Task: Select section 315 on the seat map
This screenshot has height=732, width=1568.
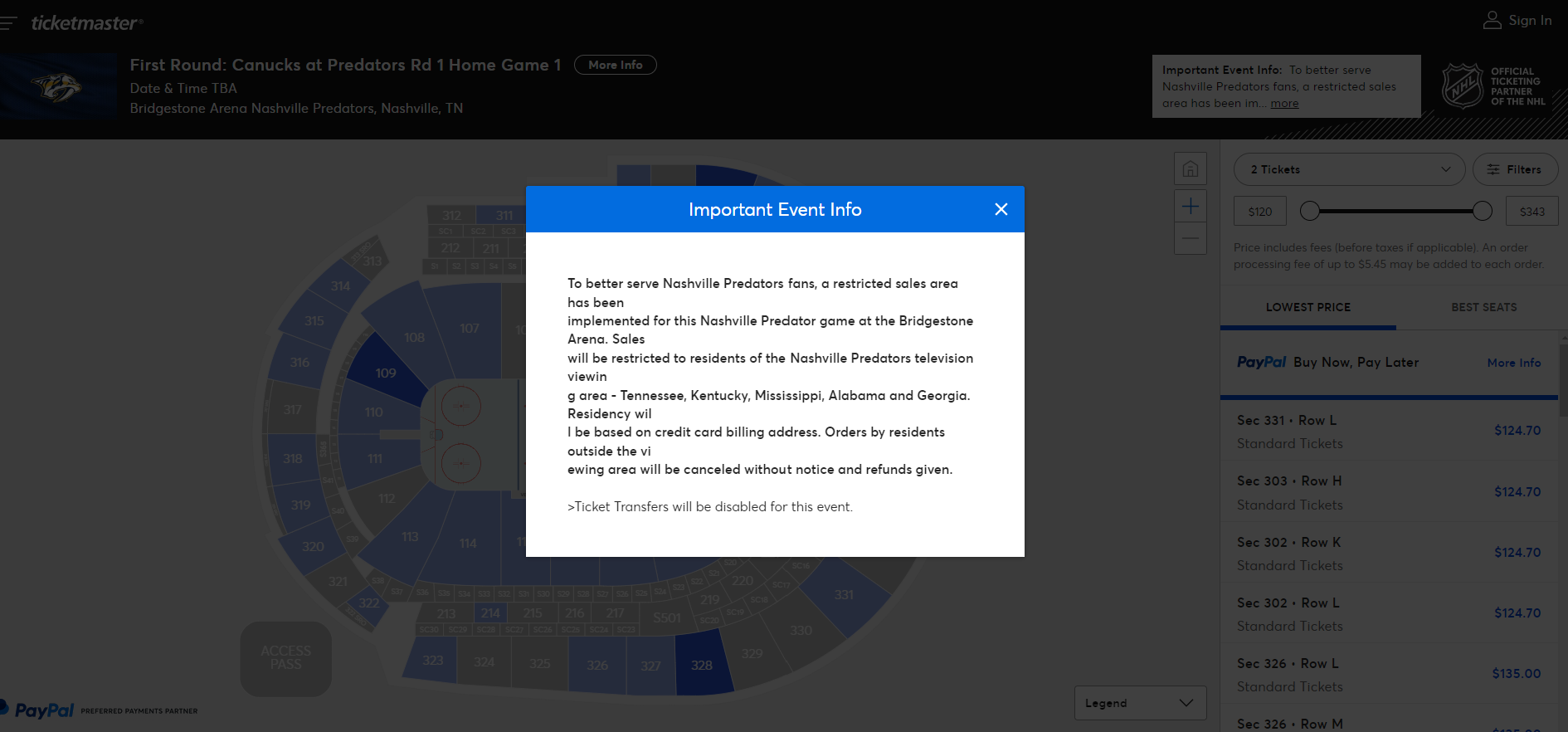Action: point(314,320)
